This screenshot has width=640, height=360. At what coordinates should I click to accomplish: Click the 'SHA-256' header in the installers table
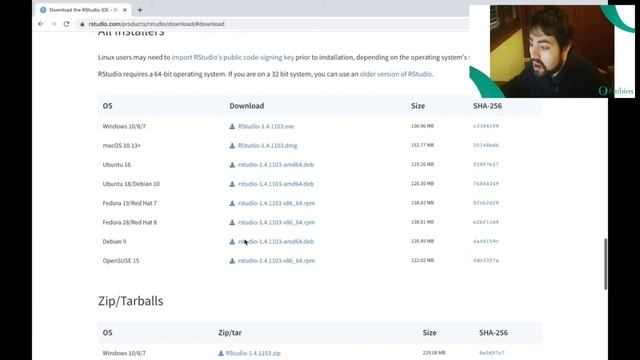click(x=487, y=106)
